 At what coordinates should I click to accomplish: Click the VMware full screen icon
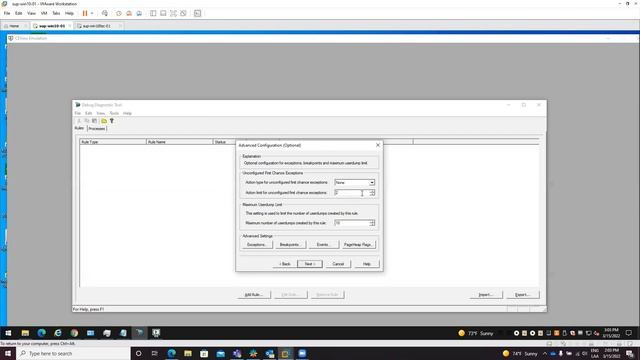[x=173, y=13]
